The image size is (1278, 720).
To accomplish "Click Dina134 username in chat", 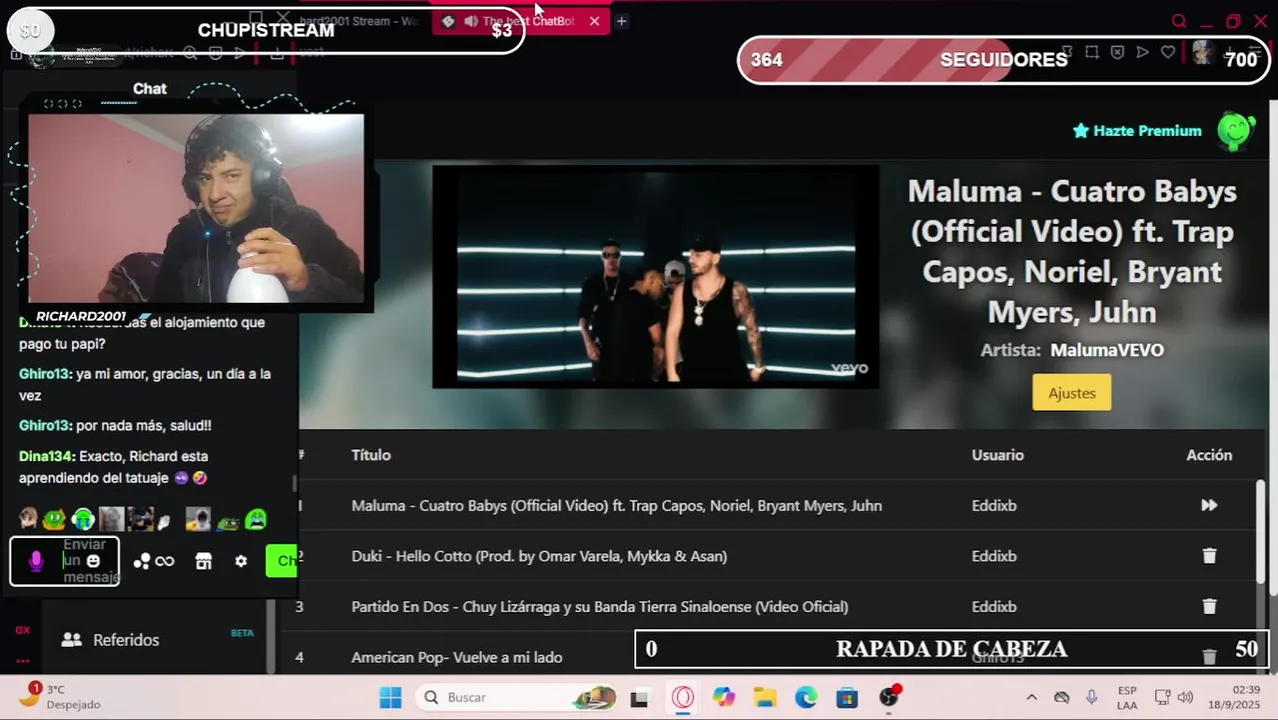I will tap(47, 456).
